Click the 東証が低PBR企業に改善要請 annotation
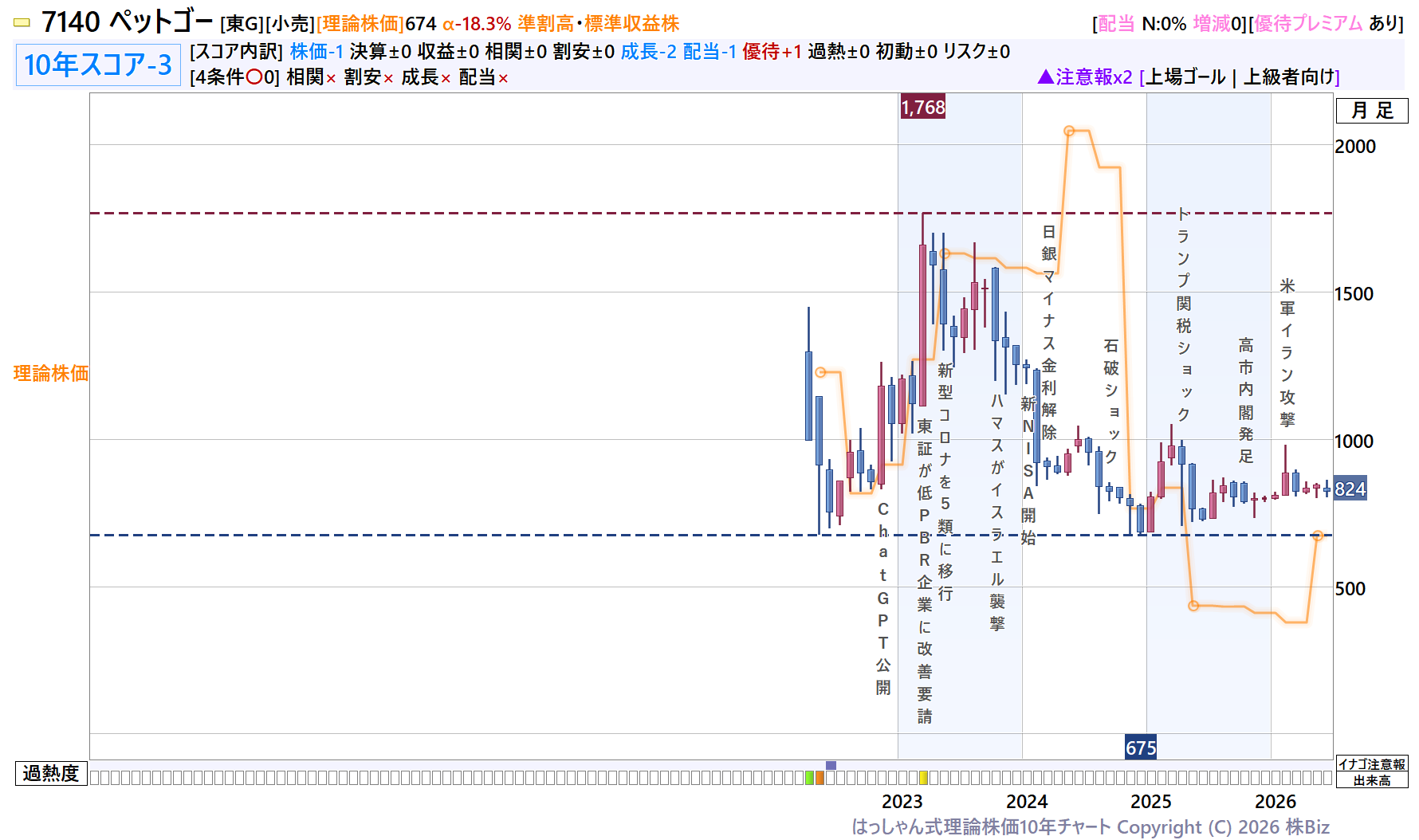Viewport: 1419px width, 840px height. pos(925,571)
